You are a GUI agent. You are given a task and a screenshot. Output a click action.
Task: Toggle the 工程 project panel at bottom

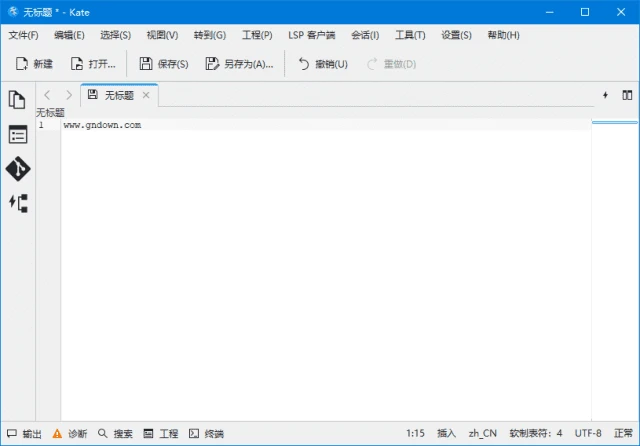coord(161,434)
